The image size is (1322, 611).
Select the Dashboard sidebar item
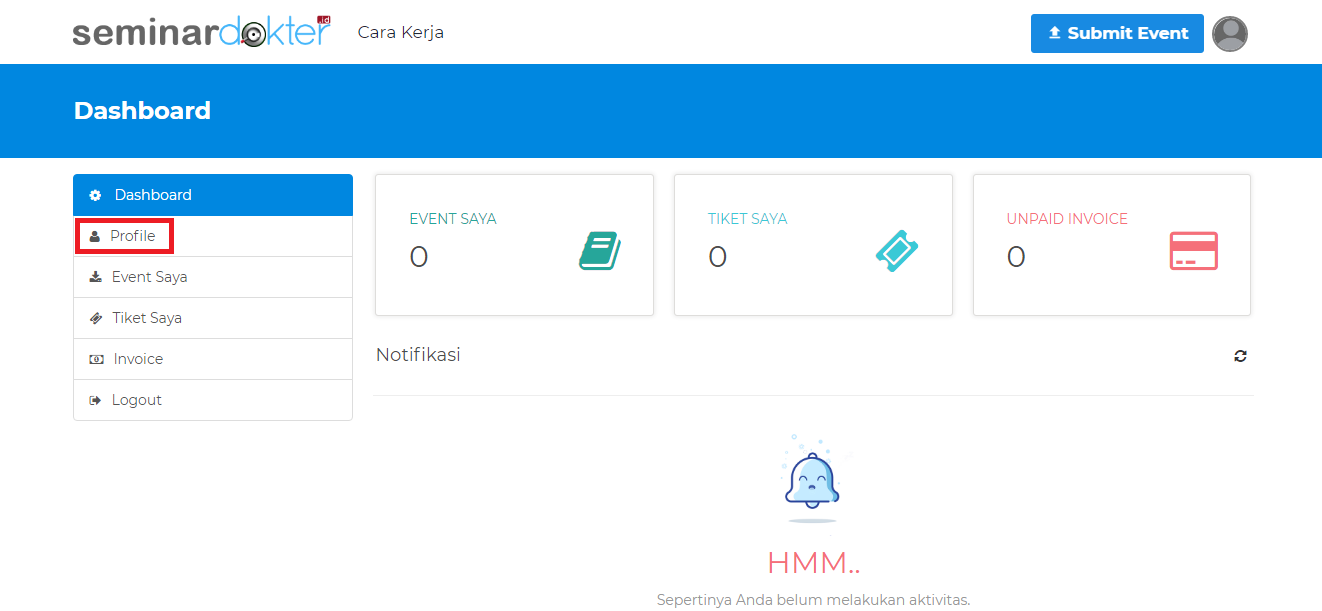pos(153,195)
